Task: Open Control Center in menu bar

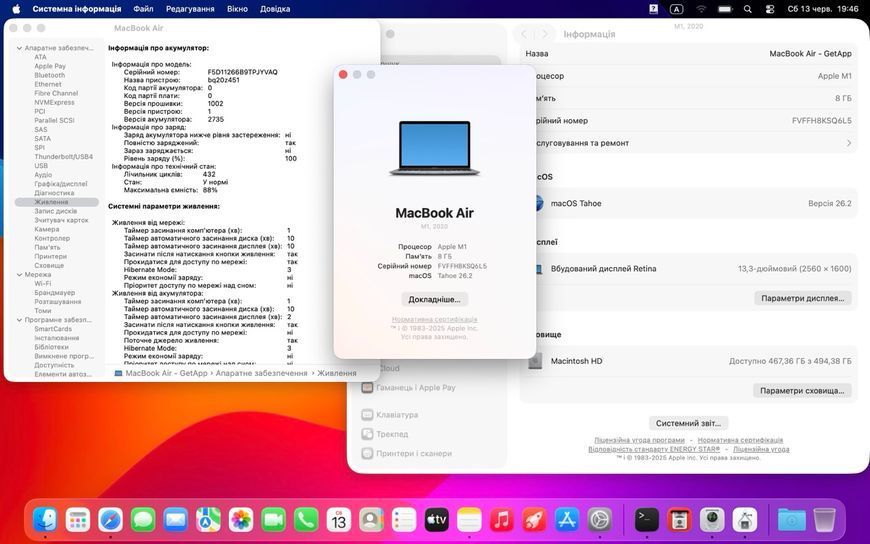Action: pyautogui.click(x=770, y=9)
